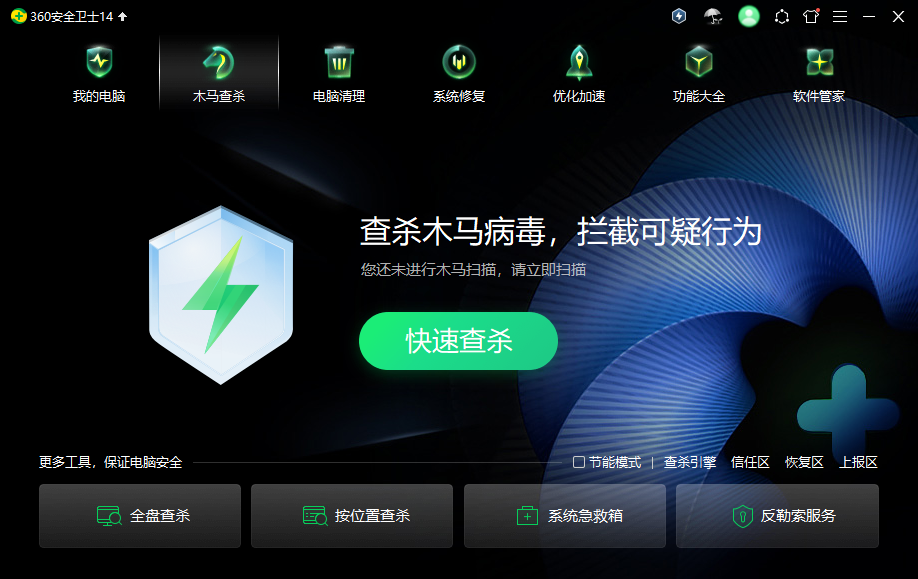Click the plugin puzzle icon in title bar
This screenshot has width=918, height=579.
click(x=782, y=16)
